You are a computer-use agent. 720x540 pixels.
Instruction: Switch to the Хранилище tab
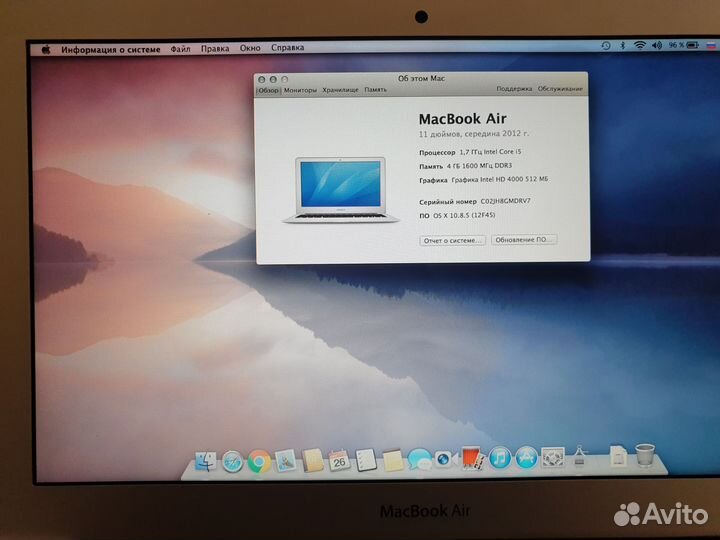pos(340,90)
